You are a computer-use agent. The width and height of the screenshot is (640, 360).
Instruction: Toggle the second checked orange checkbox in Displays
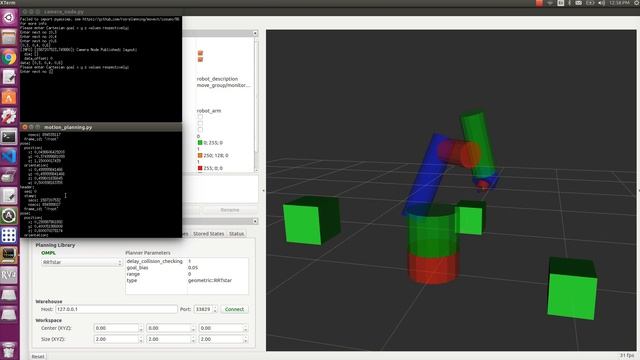[200, 60]
